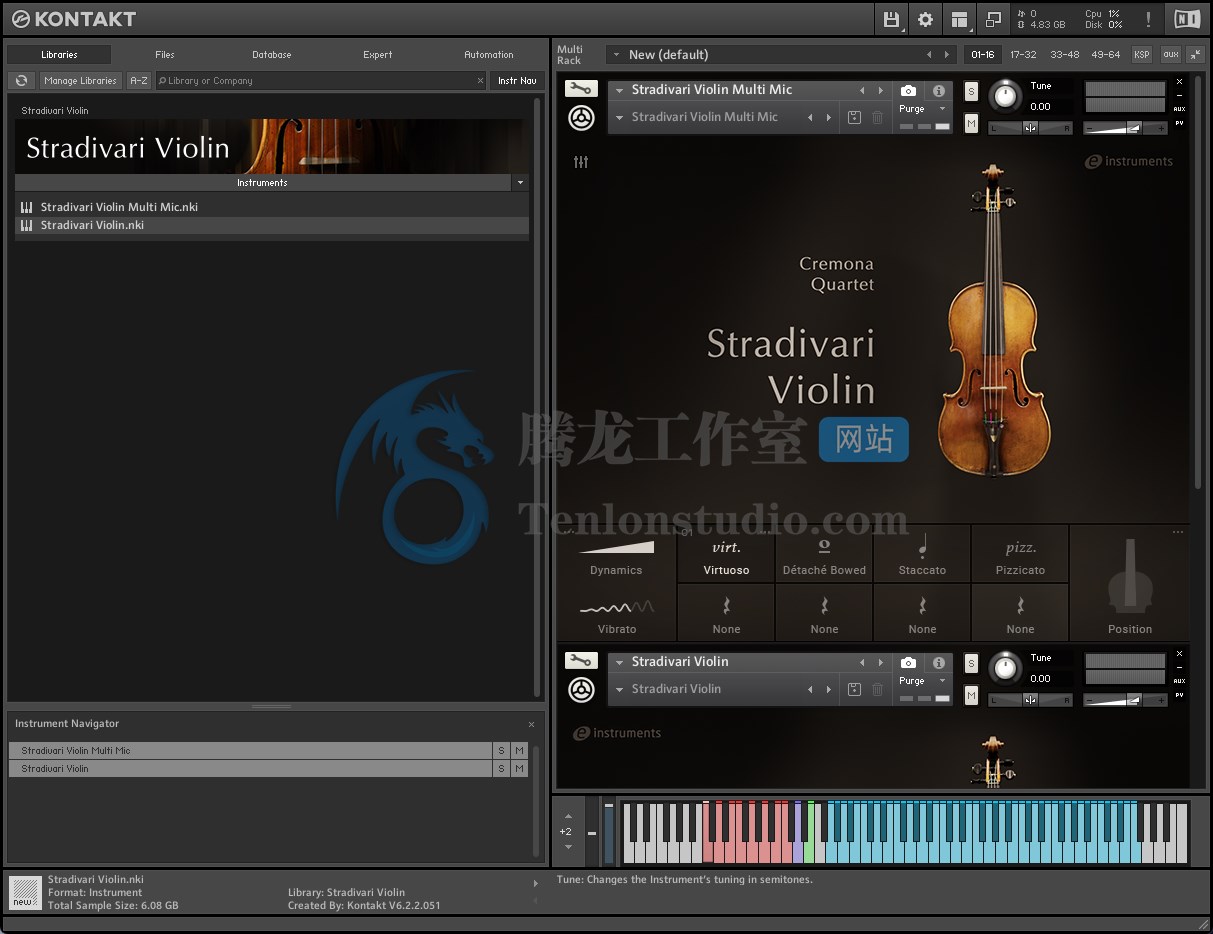Click the volume slider of Multi Mic instrument
1213x934 pixels.
pos(1126,127)
